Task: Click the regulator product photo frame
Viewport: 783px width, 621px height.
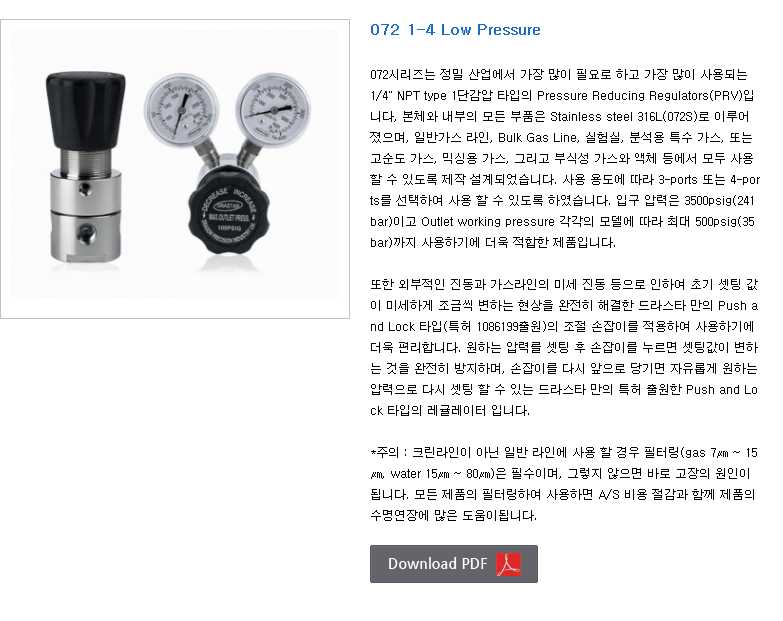Action: (x=175, y=169)
